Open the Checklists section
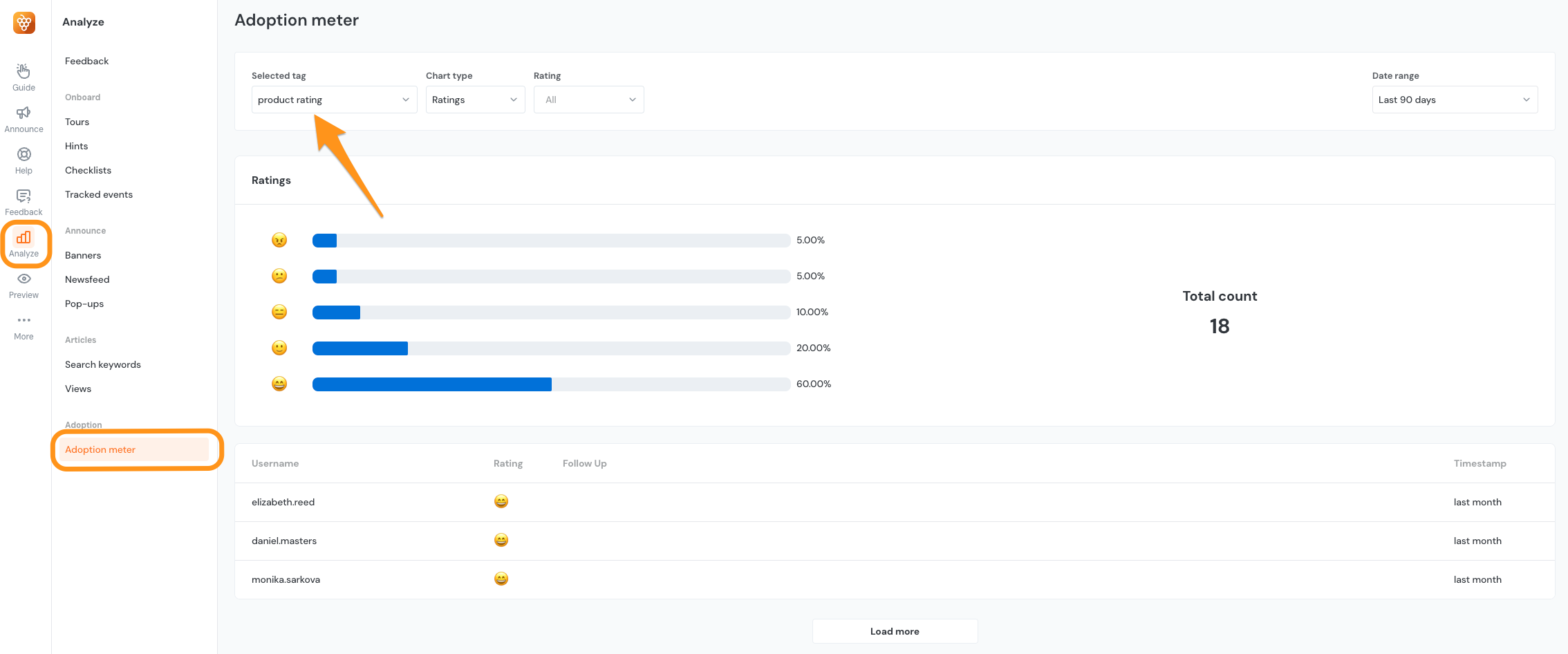The width and height of the screenshot is (1568, 654). point(88,170)
